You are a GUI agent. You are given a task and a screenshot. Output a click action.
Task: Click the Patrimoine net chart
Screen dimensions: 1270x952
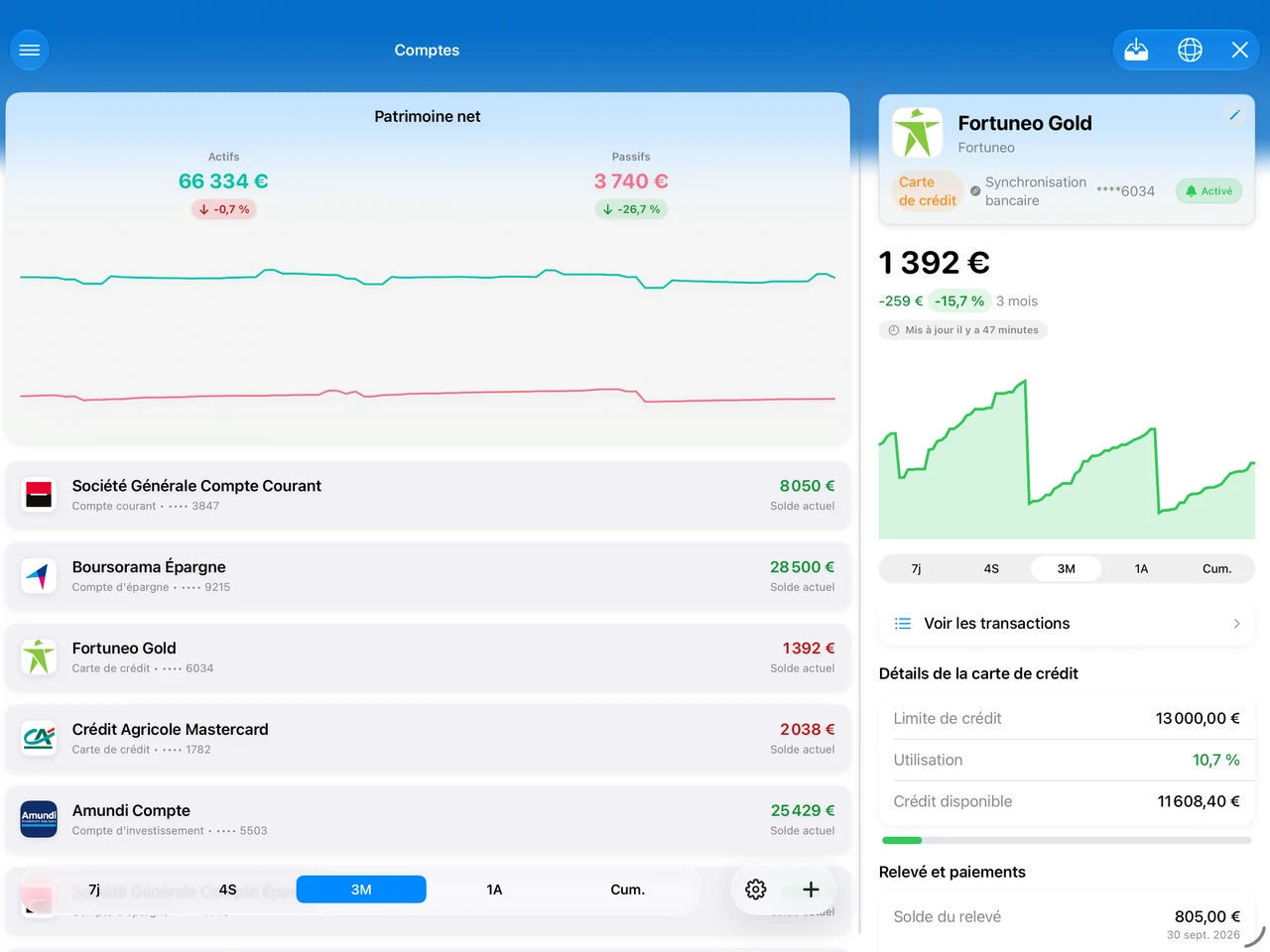tap(428, 334)
